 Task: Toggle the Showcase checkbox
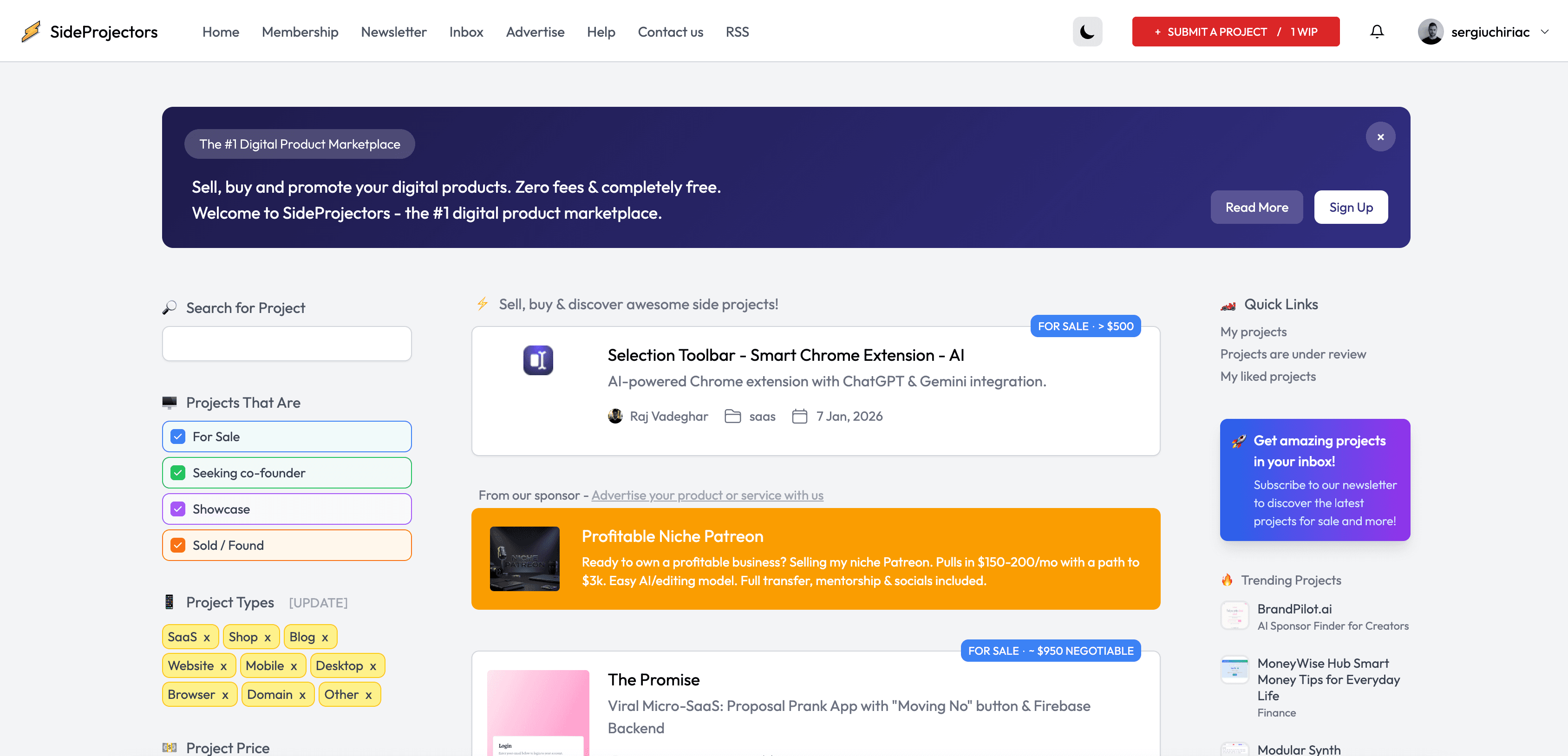[x=178, y=509]
